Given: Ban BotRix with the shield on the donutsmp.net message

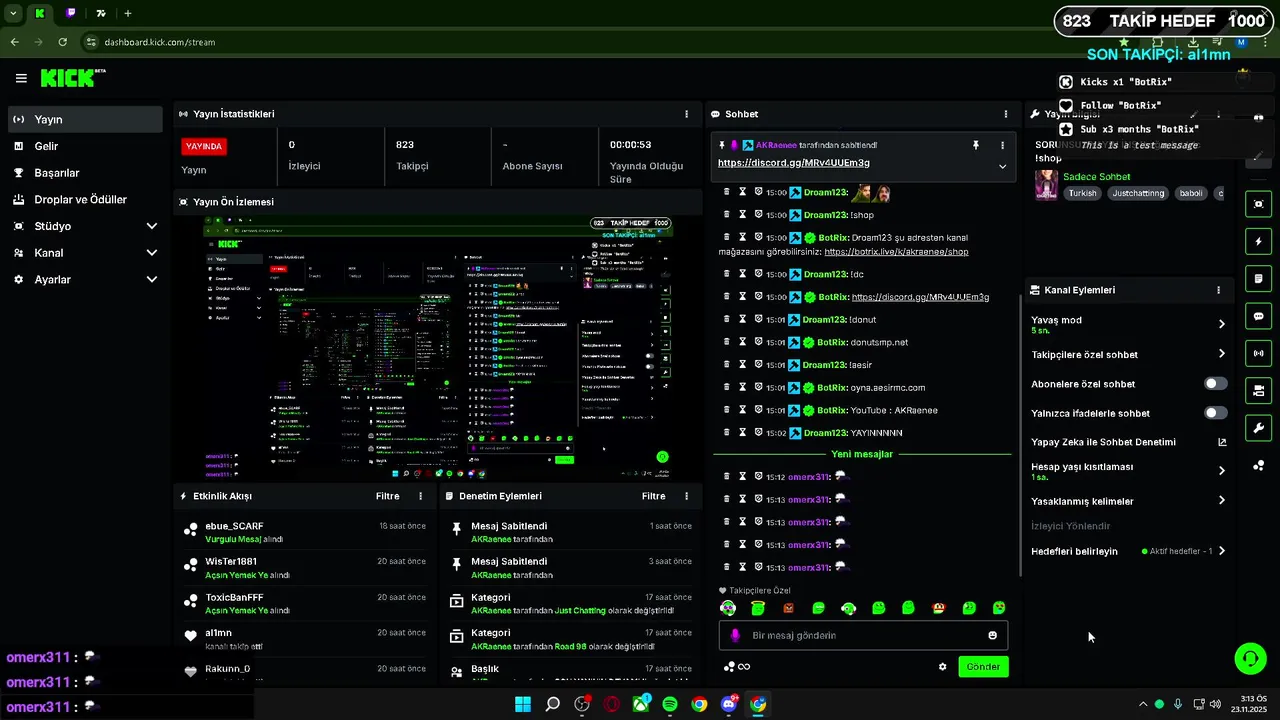Looking at the screenshot, I should pos(759,342).
